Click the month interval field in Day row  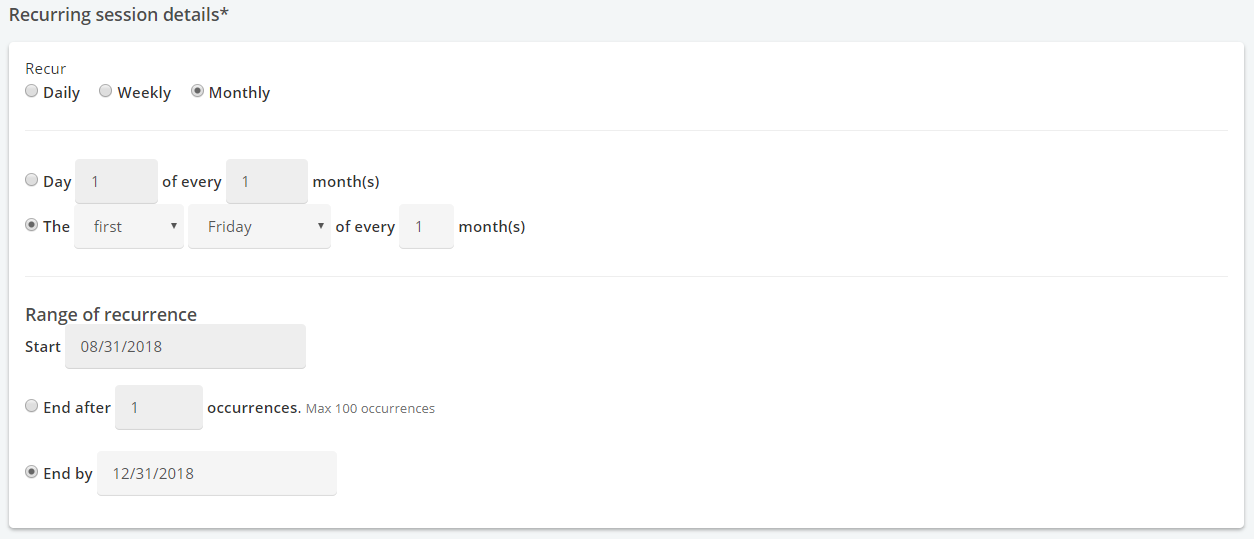click(x=267, y=182)
